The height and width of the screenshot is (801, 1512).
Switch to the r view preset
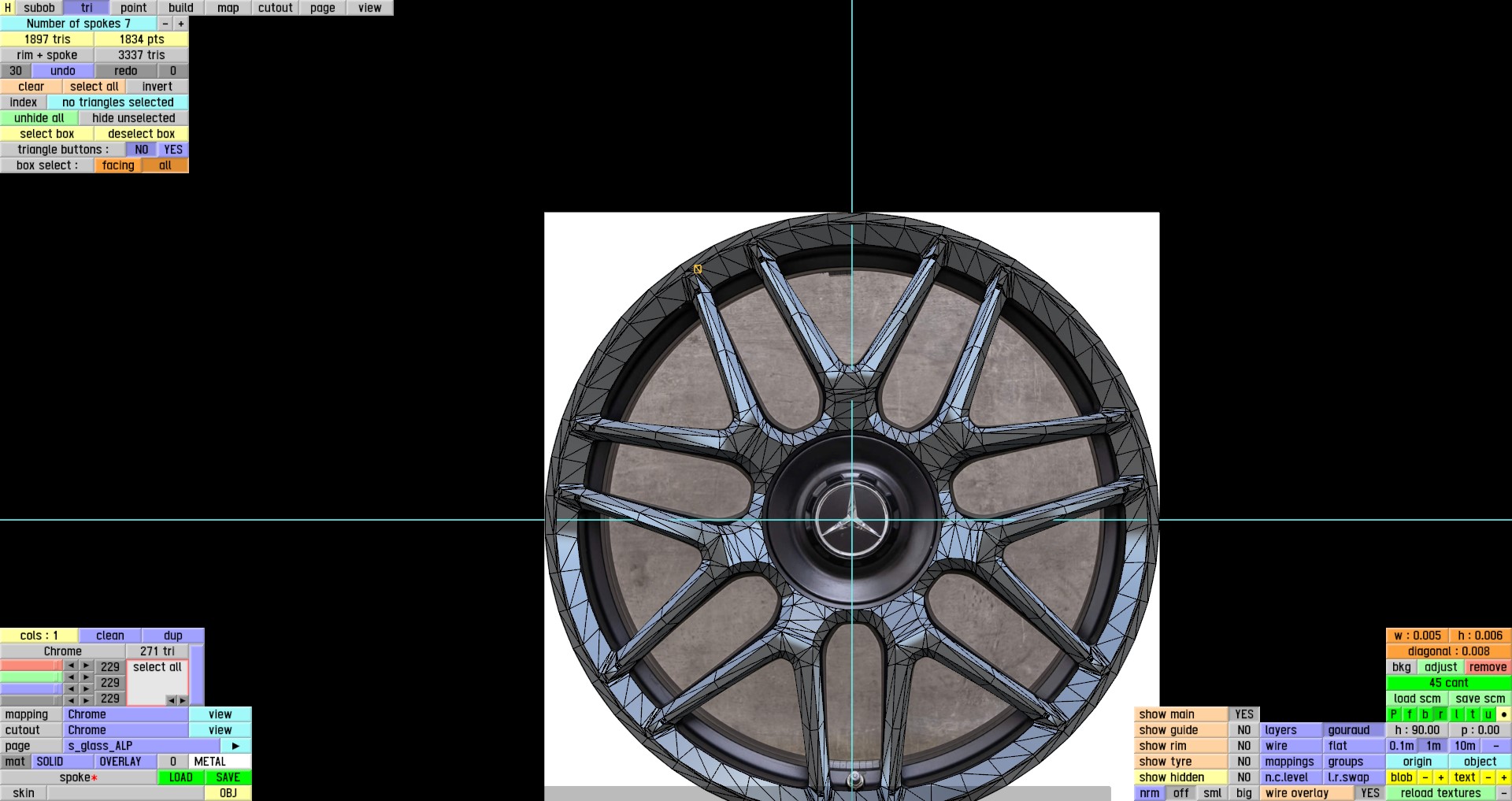click(1441, 714)
